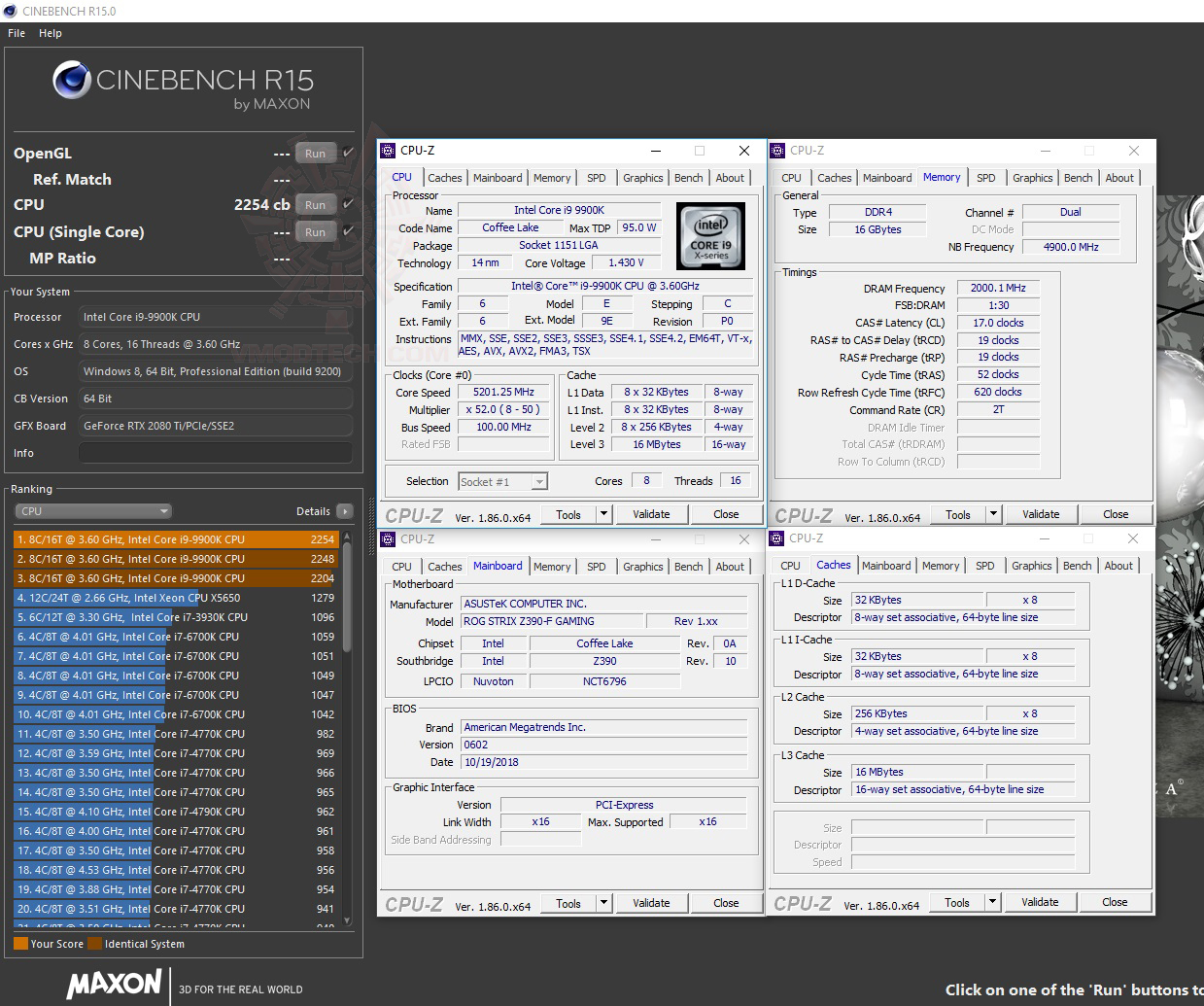Click the CPU-Z icon on the Caches window

(777, 538)
